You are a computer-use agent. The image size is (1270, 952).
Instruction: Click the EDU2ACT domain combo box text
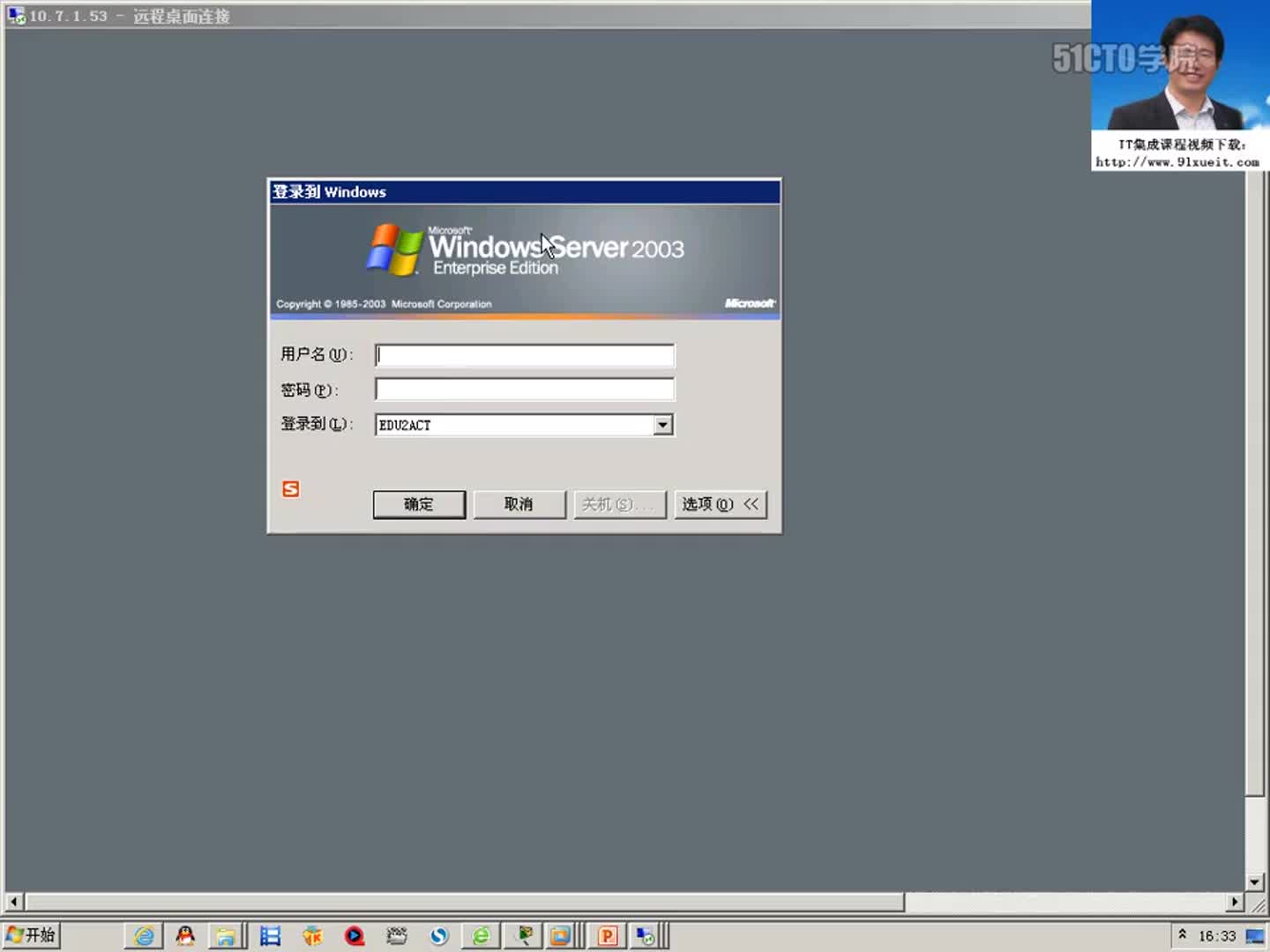(x=405, y=425)
